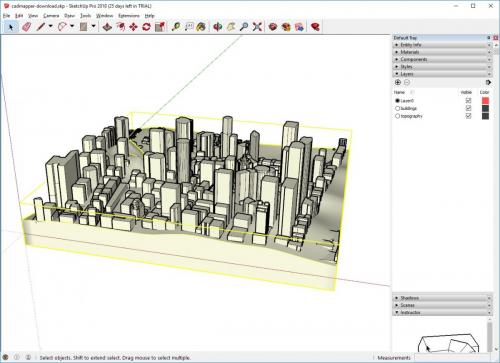Open the Help menu

click(x=149, y=16)
